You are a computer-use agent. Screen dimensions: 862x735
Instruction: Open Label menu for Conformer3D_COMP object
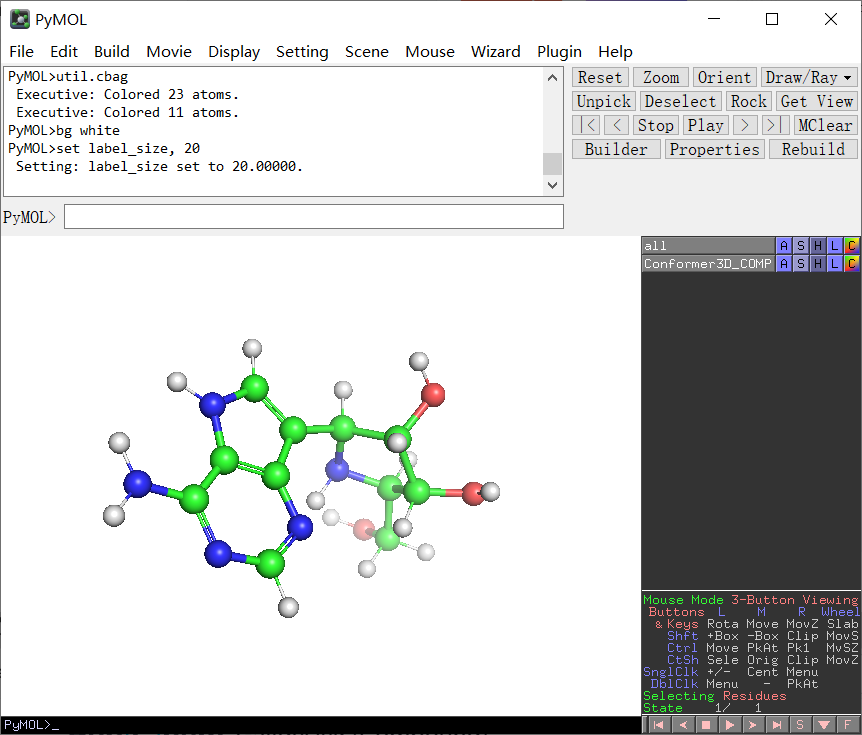coord(835,264)
